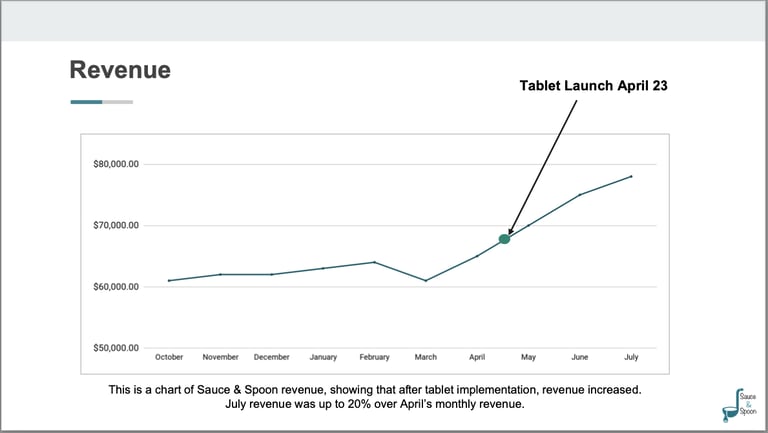Image resolution: width=768 pixels, height=433 pixels.
Task: Click the November axis label
Action: click(220, 357)
